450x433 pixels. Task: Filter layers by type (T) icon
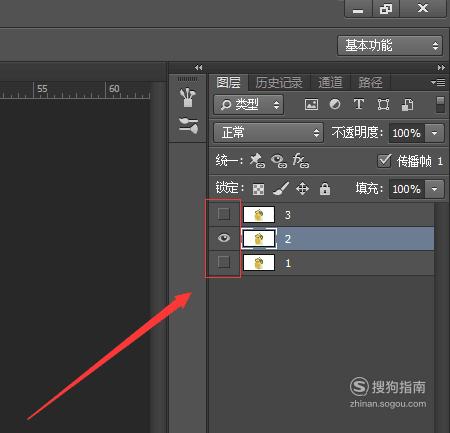pos(359,104)
